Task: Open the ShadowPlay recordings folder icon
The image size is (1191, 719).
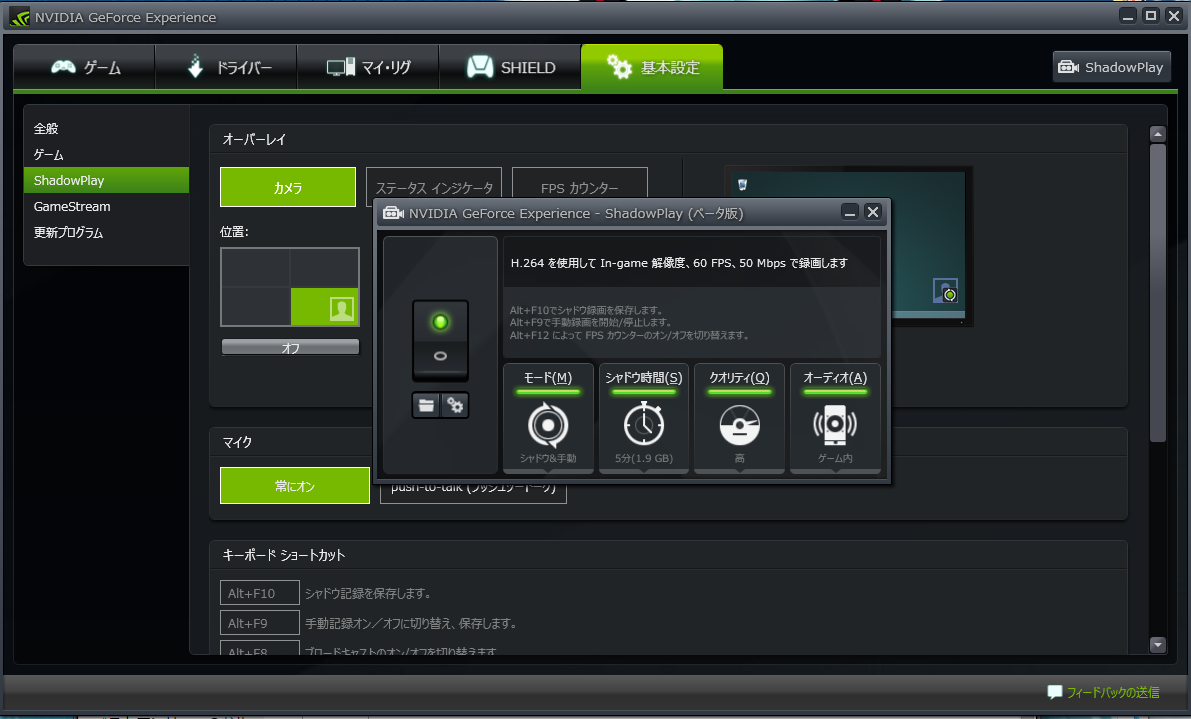Action: [426, 405]
